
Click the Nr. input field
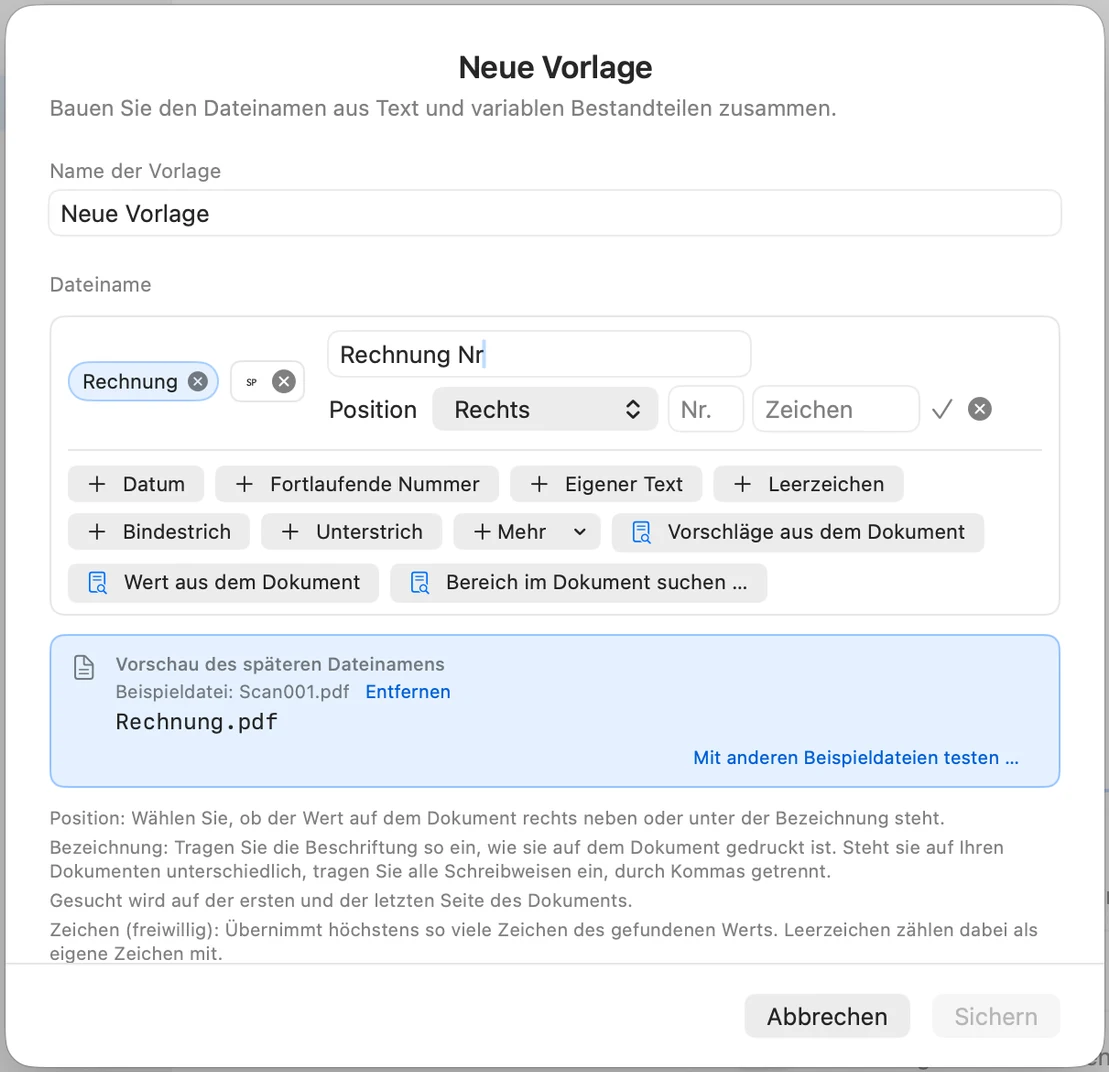point(706,409)
